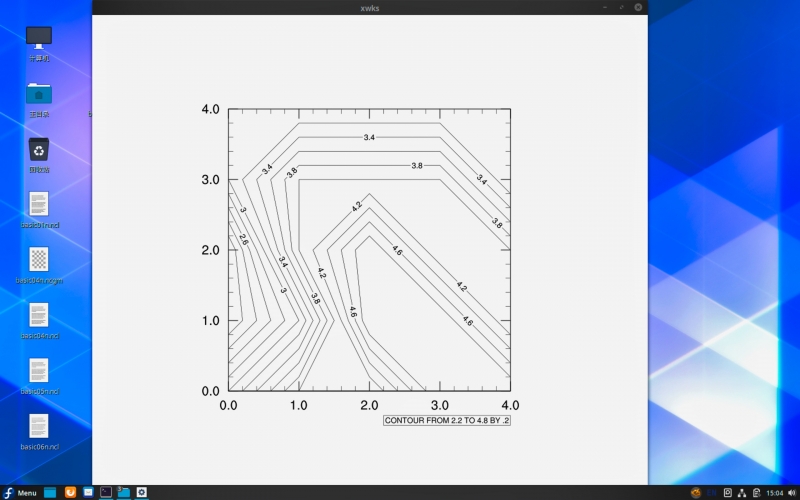The height and width of the screenshot is (500, 800).
Task: Launch the terminal from the taskbar
Action: coord(106,492)
